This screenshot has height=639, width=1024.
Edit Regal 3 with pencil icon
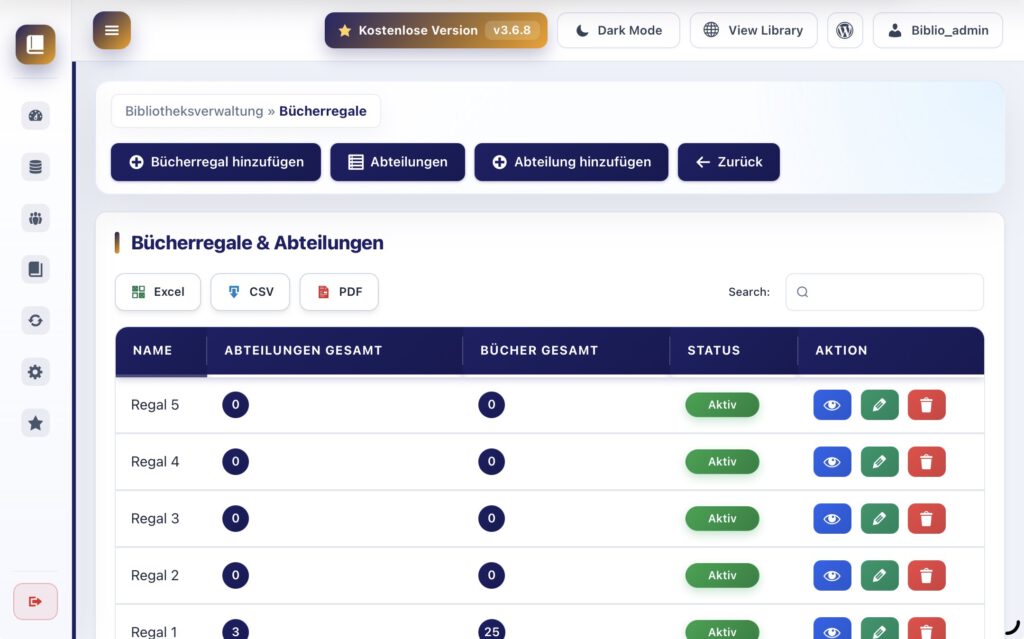(x=879, y=519)
